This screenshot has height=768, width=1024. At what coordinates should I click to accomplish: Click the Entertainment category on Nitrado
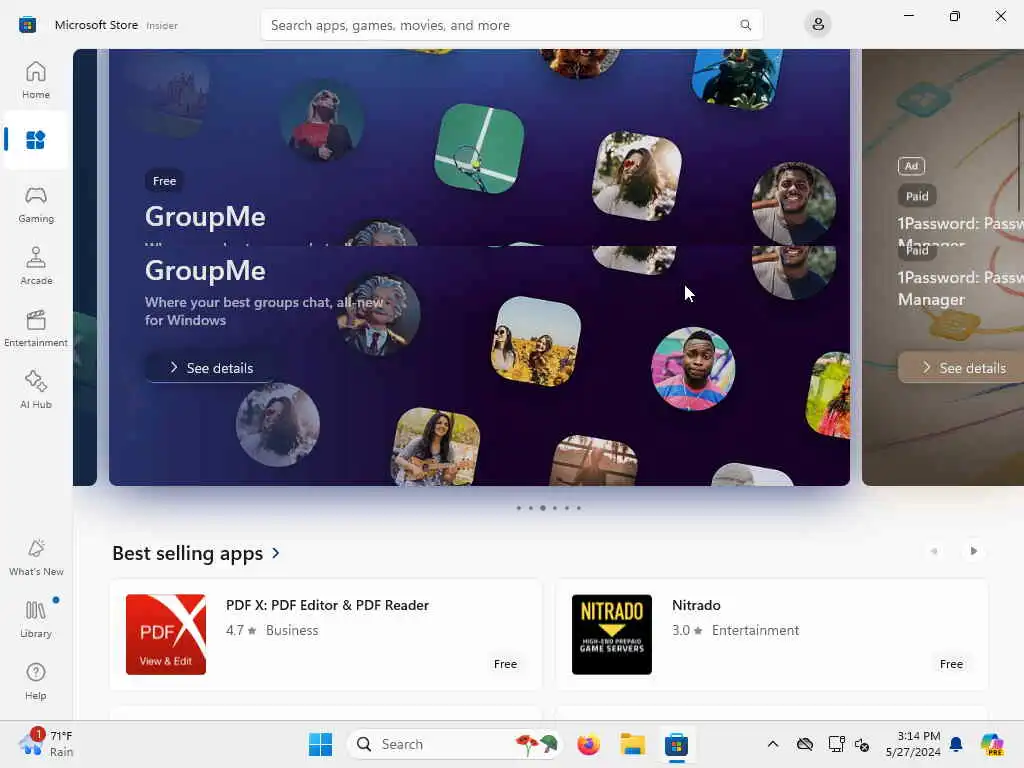coord(755,630)
